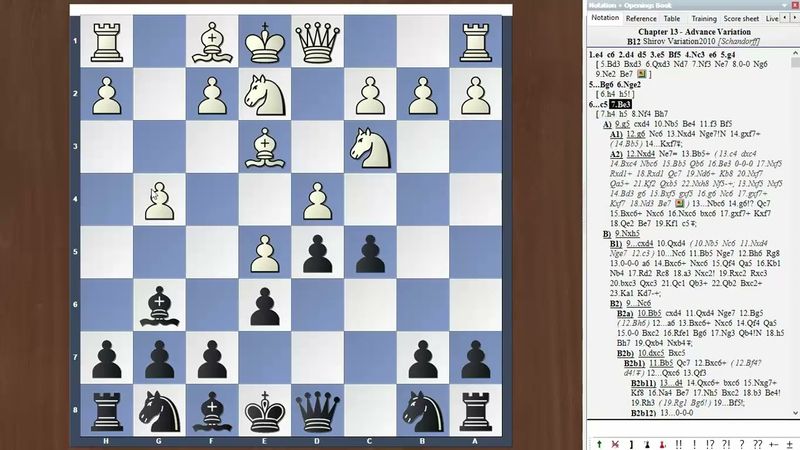Switch to the Reference tab
Image resolution: width=800 pixels, height=450 pixels.
point(641,18)
